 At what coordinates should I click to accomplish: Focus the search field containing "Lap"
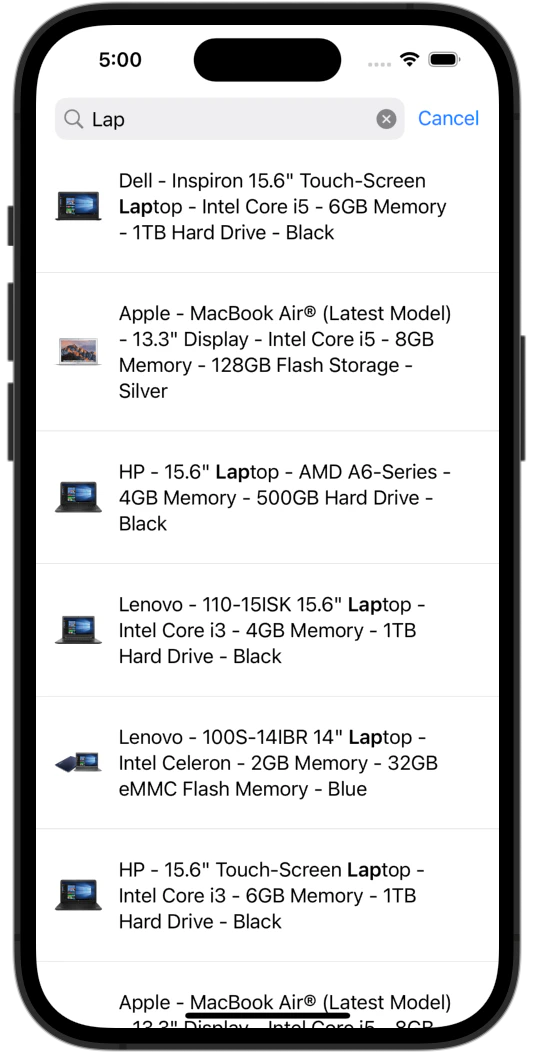[230, 119]
